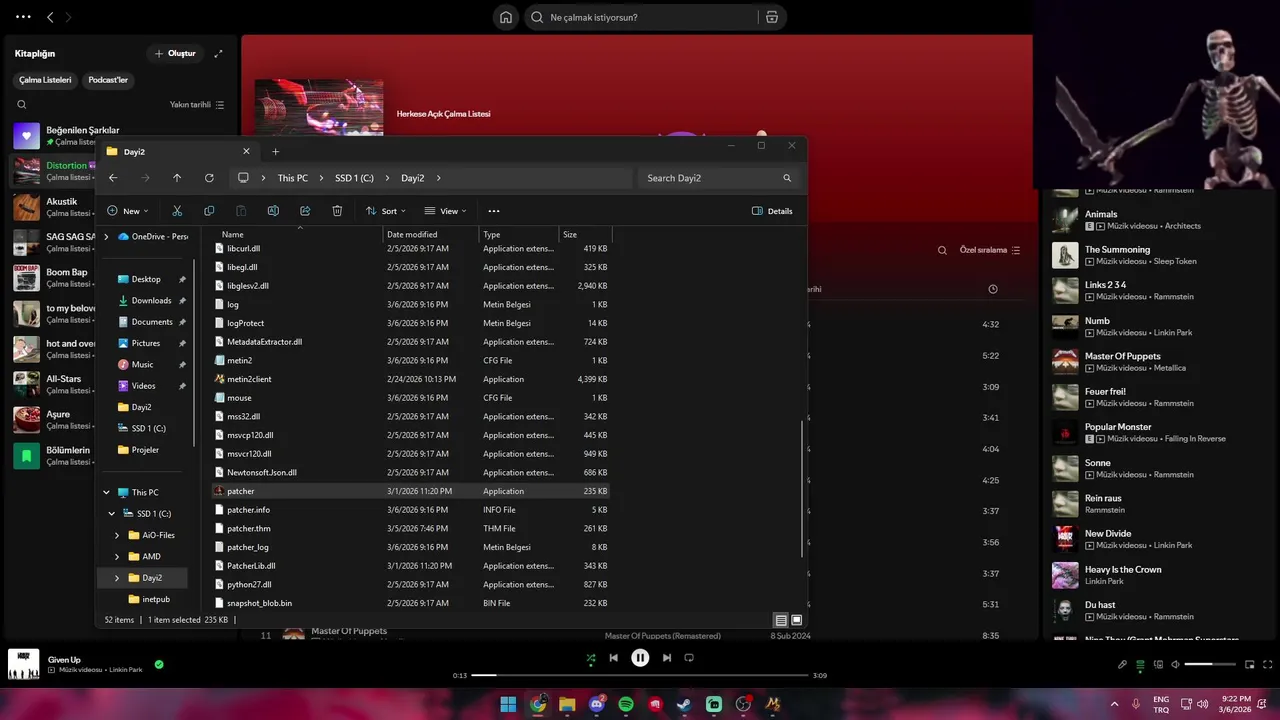This screenshot has height=720, width=1280.
Task: Go to previous track in Spotify
Action: [614, 658]
